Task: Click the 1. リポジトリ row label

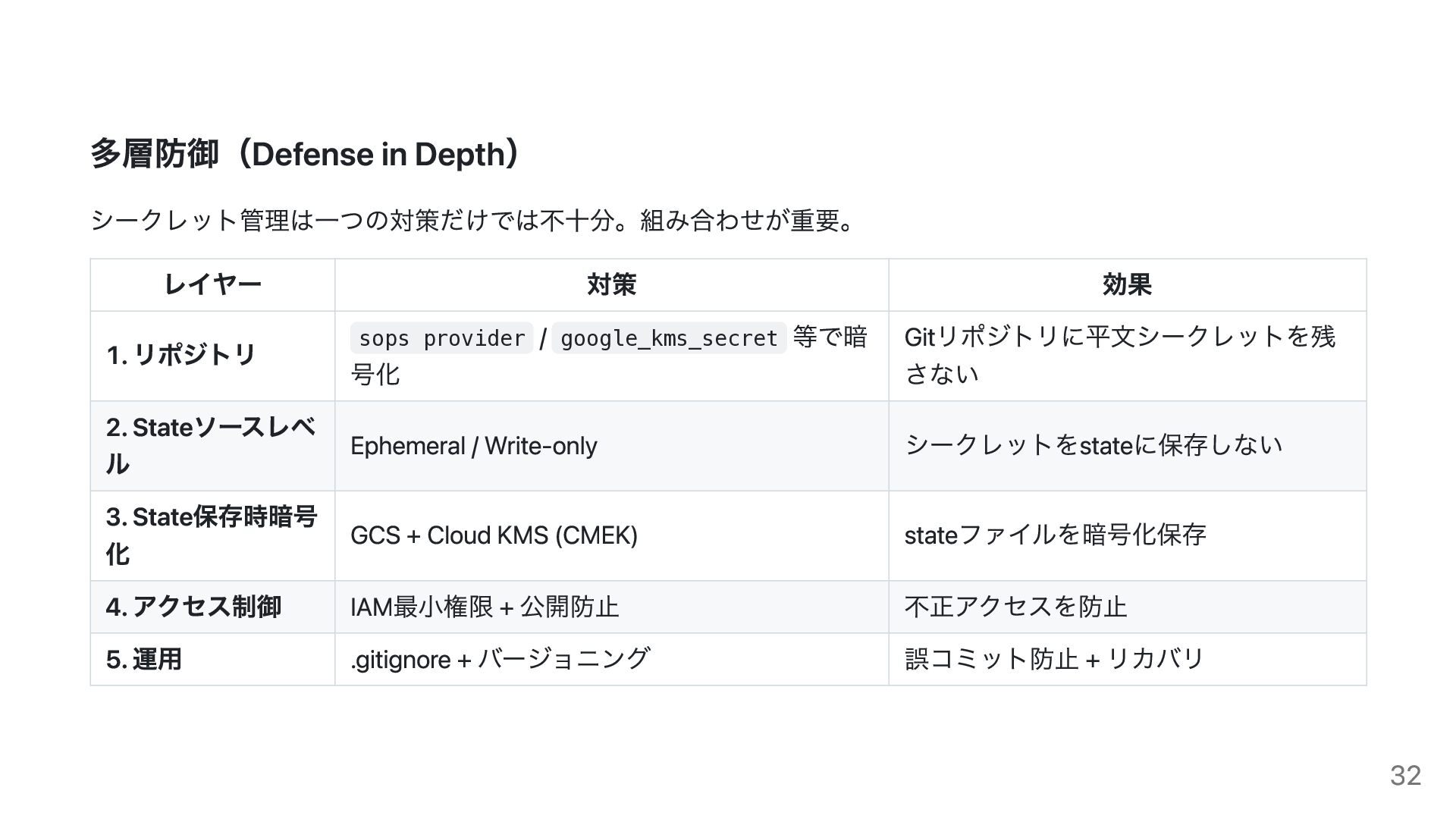Action: point(181,355)
